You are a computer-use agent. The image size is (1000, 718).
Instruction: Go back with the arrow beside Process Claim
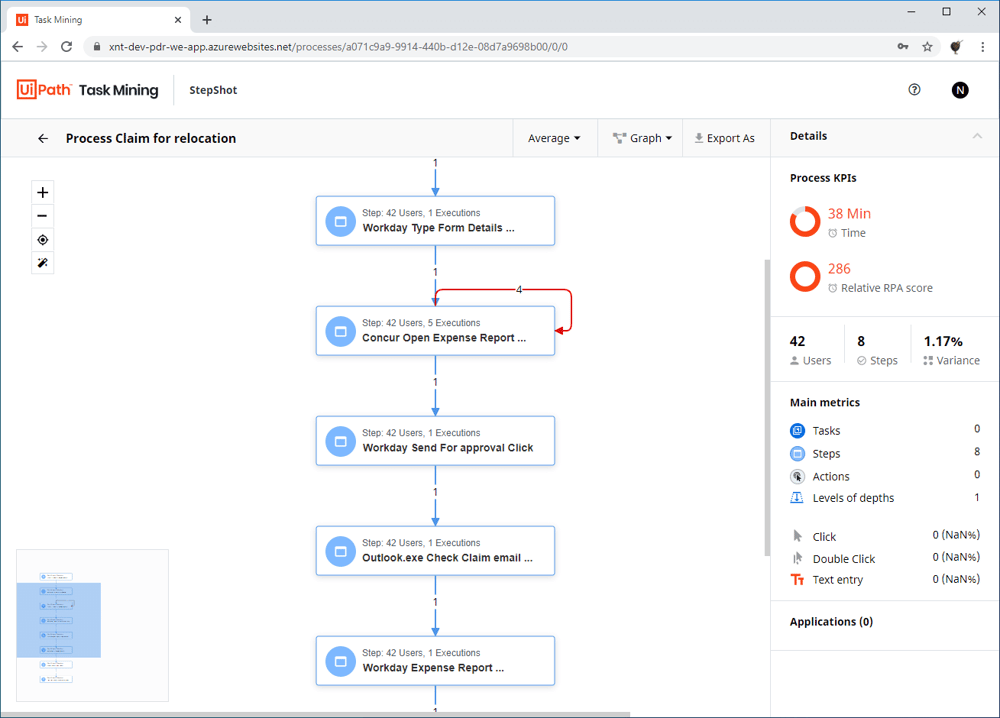coord(43,138)
